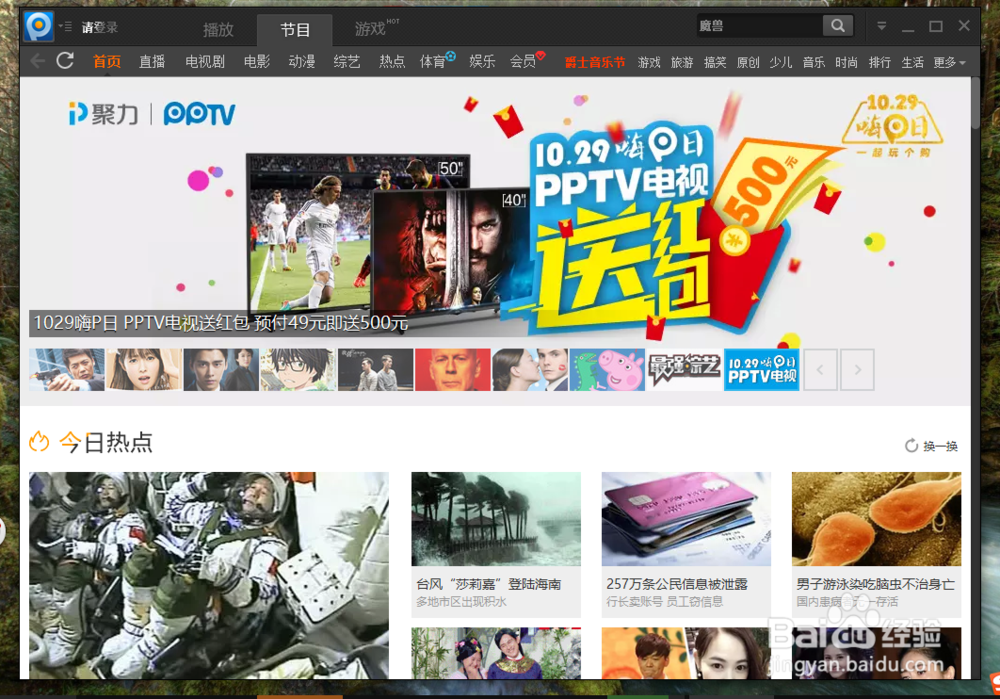Click the 10.29 嗨P日 badge icon
Image resolution: width=1000 pixels, height=699 pixels.
[x=893, y=126]
